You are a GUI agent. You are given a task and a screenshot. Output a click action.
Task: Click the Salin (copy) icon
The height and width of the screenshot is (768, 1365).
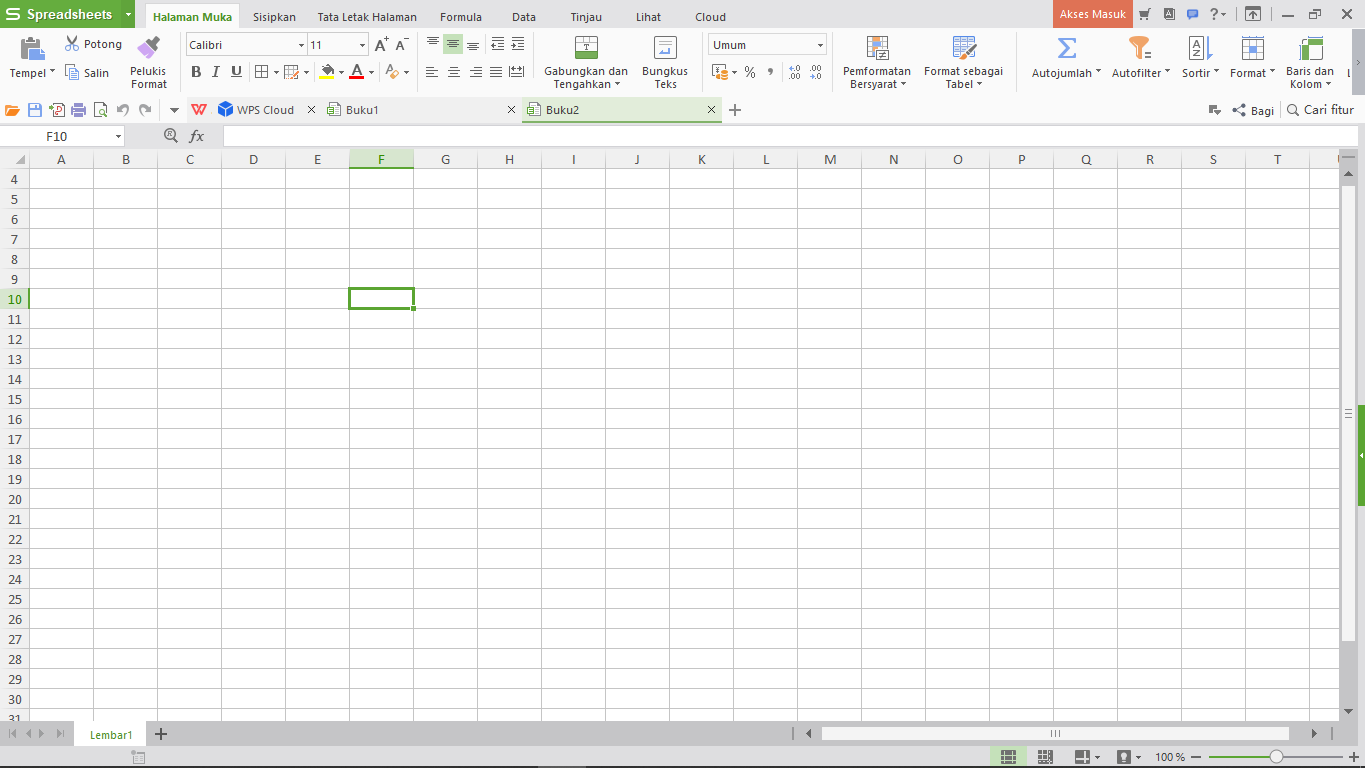pyautogui.click(x=72, y=72)
